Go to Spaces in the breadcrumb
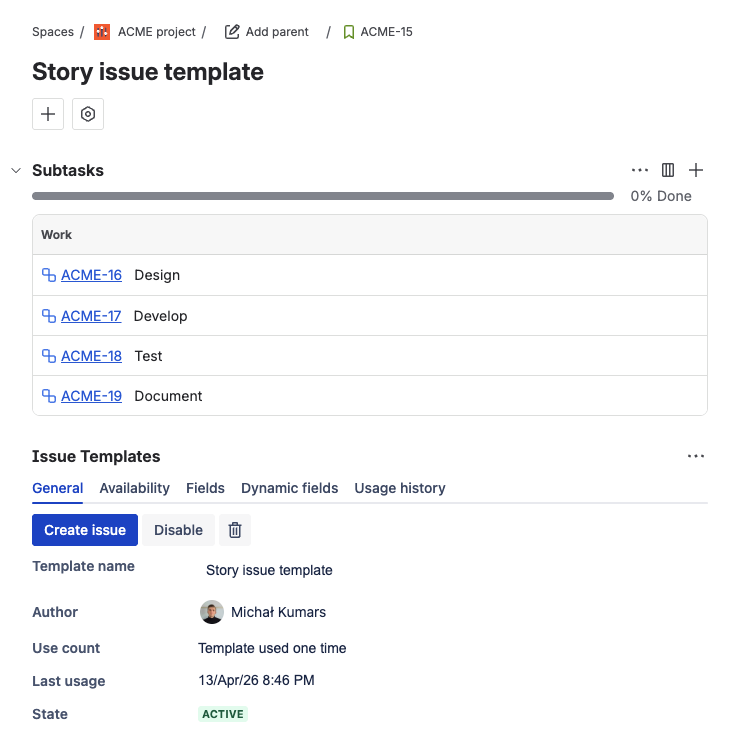 pyautogui.click(x=53, y=32)
